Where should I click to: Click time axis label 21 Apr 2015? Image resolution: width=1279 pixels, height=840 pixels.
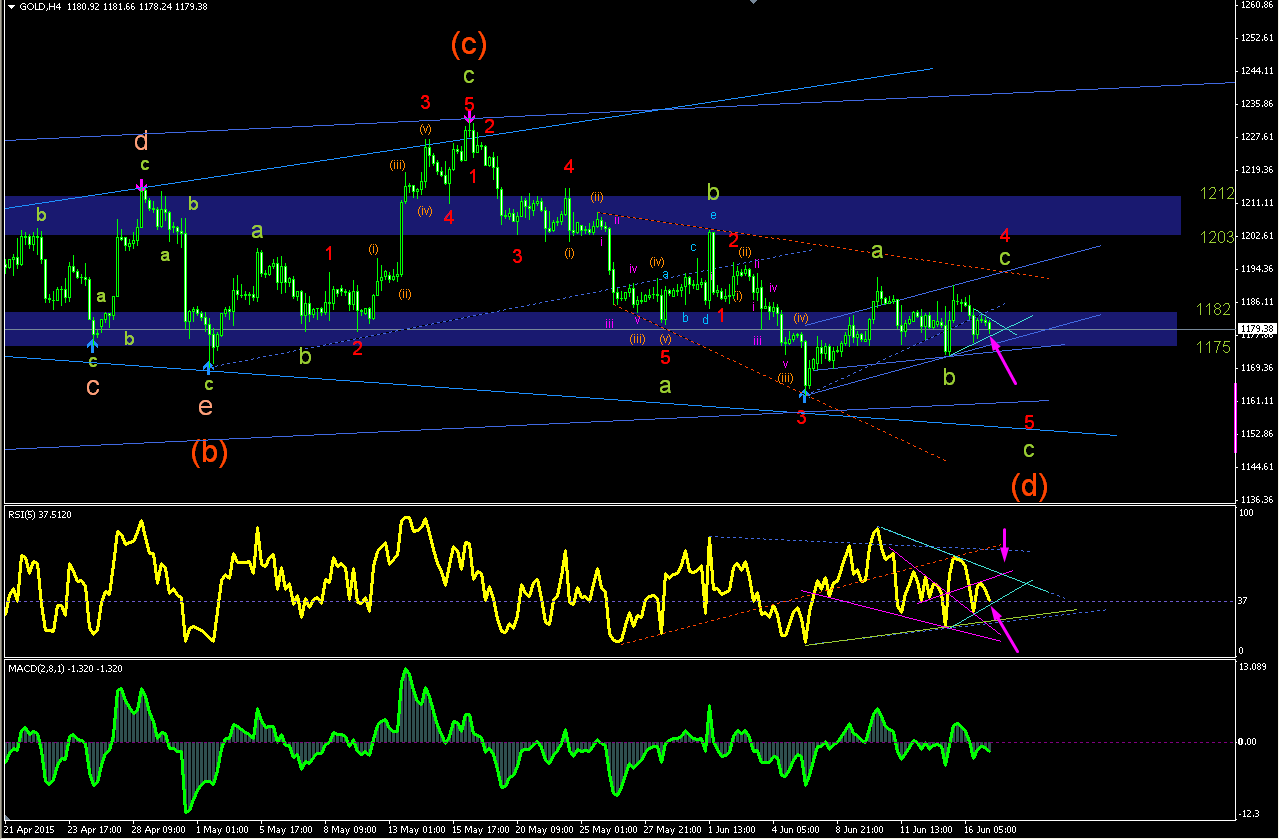[28, 830]
